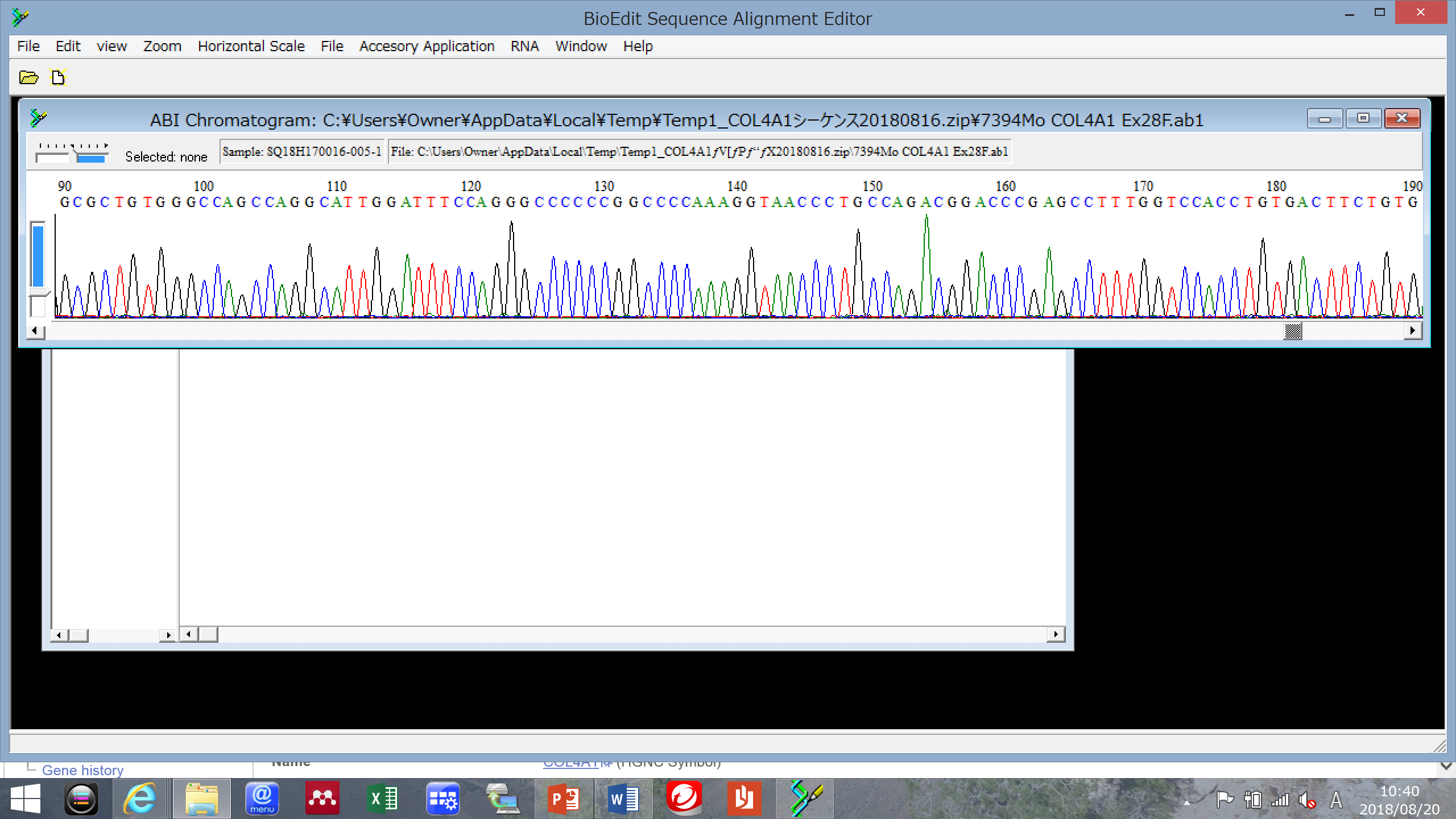Open the Horizontal Scale menu
The image size is (1456, 819).
coord(251,46)
